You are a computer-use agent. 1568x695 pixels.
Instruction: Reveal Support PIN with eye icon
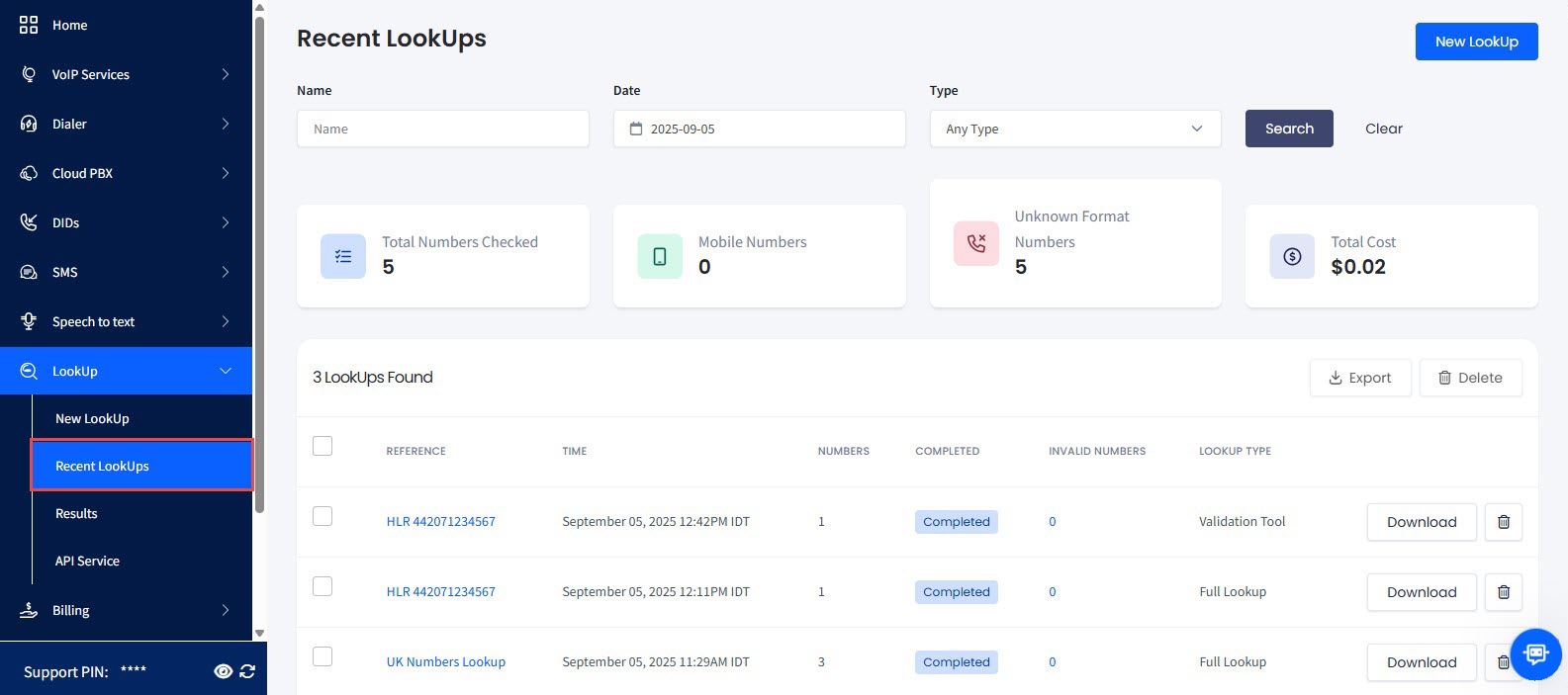tap(224, 671)
